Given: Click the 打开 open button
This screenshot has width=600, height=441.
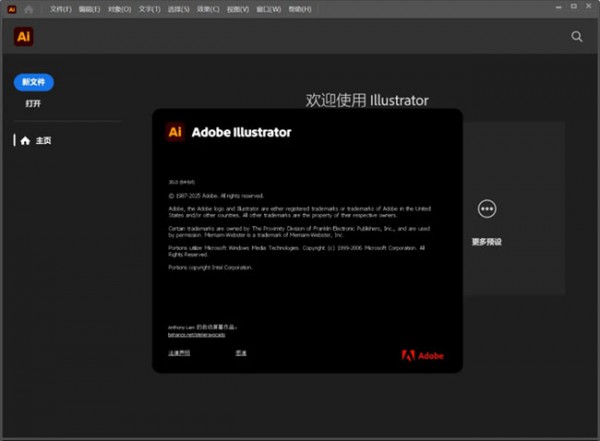Looking at the screenshot, I should [x=33, y=103].
